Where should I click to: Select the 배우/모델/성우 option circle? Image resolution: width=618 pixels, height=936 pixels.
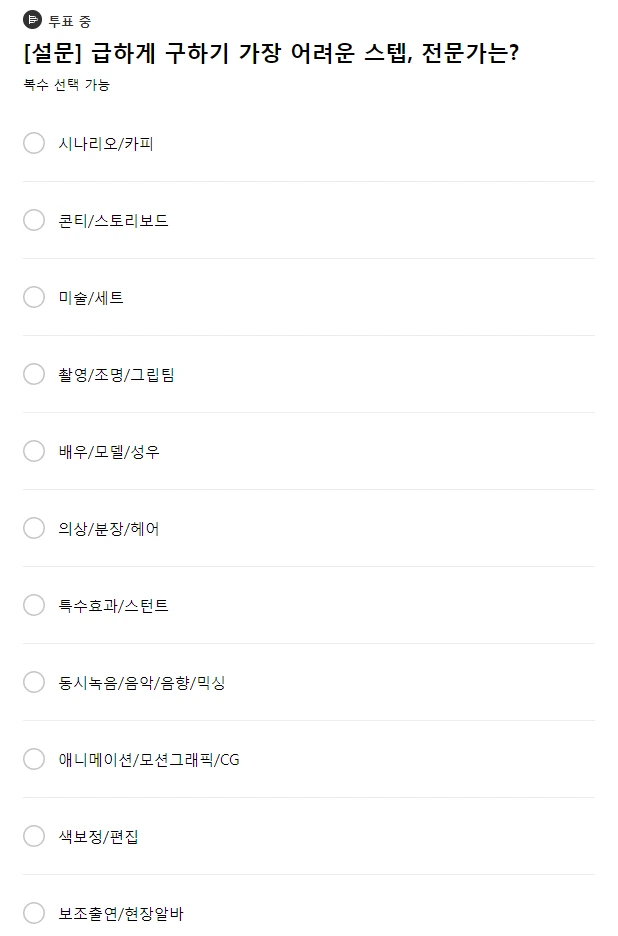[34, 451]
